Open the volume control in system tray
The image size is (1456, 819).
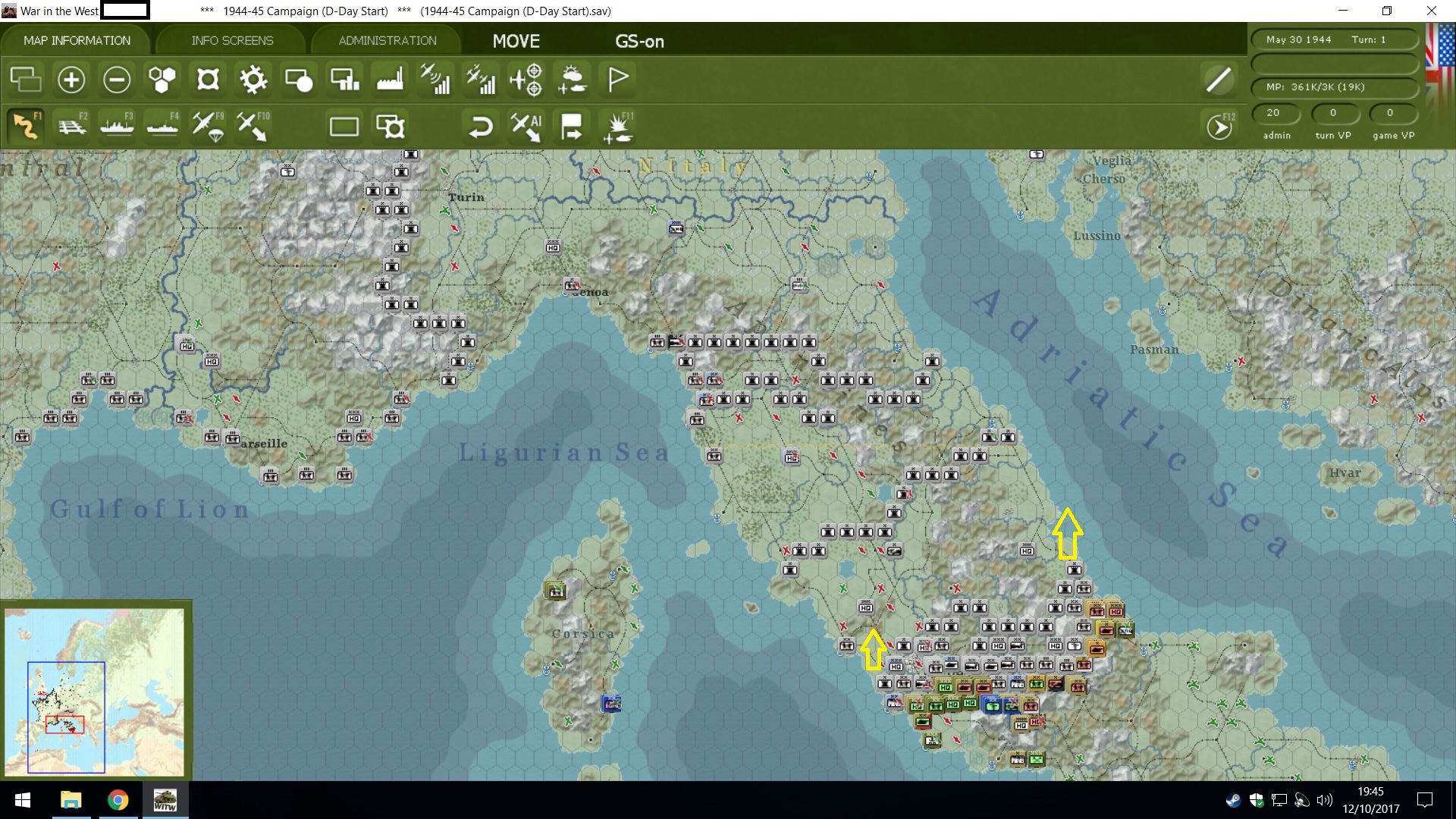1324,800
